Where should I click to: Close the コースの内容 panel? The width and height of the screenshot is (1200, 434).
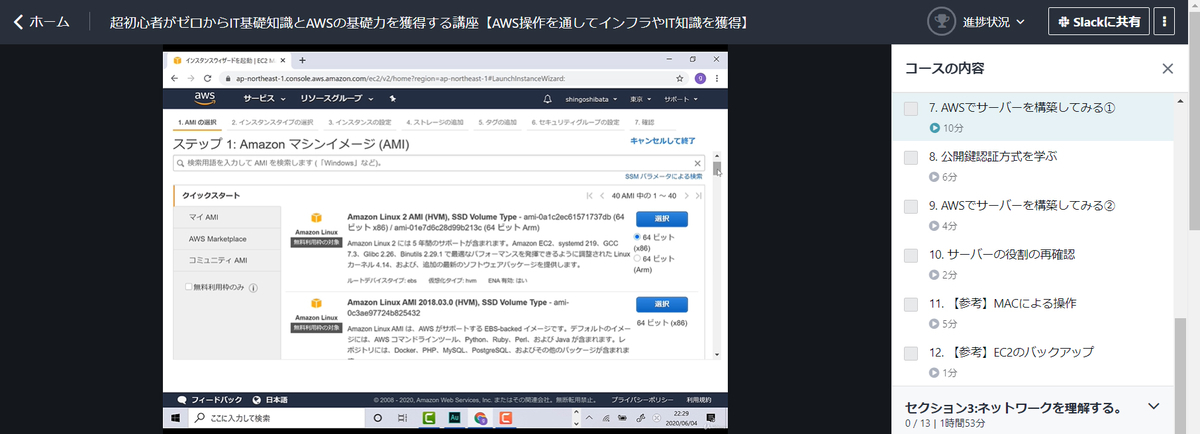[x=1167, y=69]
